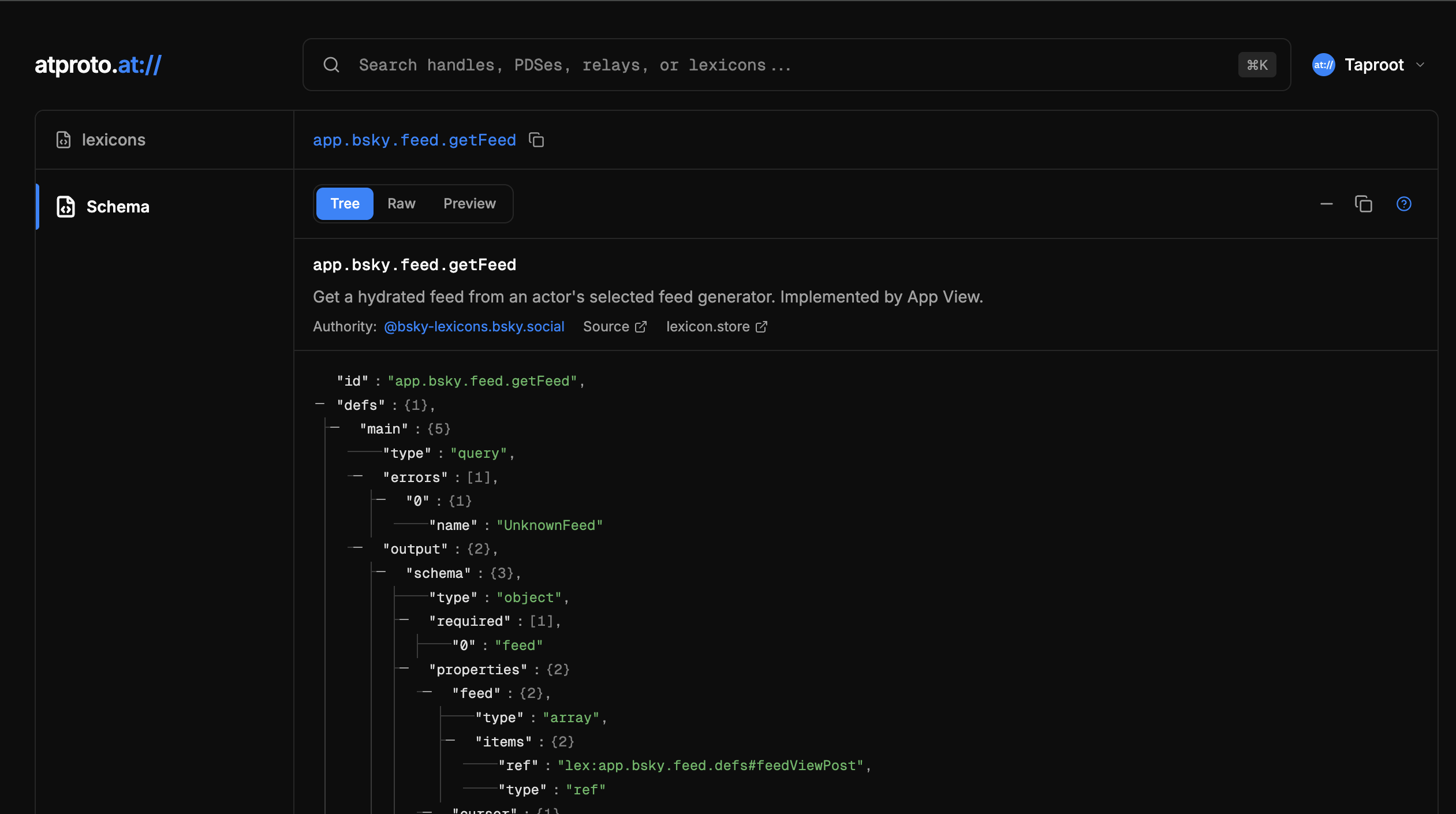Switch to the Raw view tab

401,204
